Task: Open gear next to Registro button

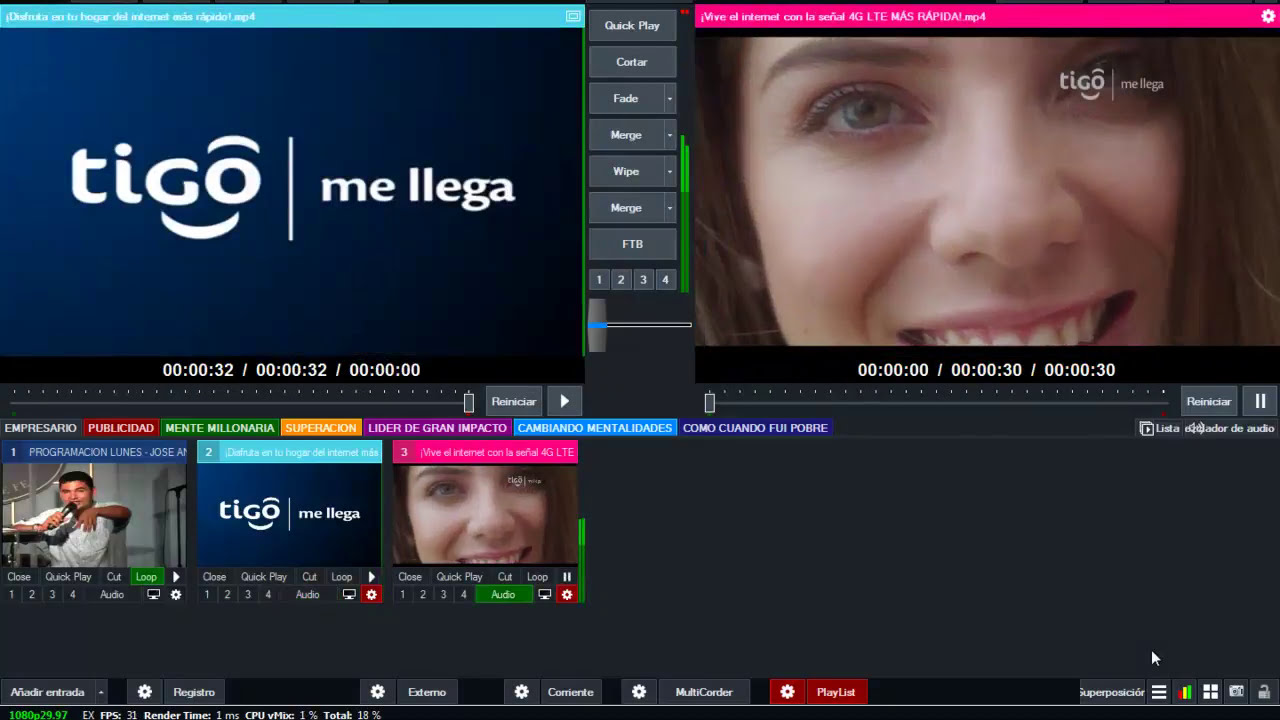Action: (145, 692)
